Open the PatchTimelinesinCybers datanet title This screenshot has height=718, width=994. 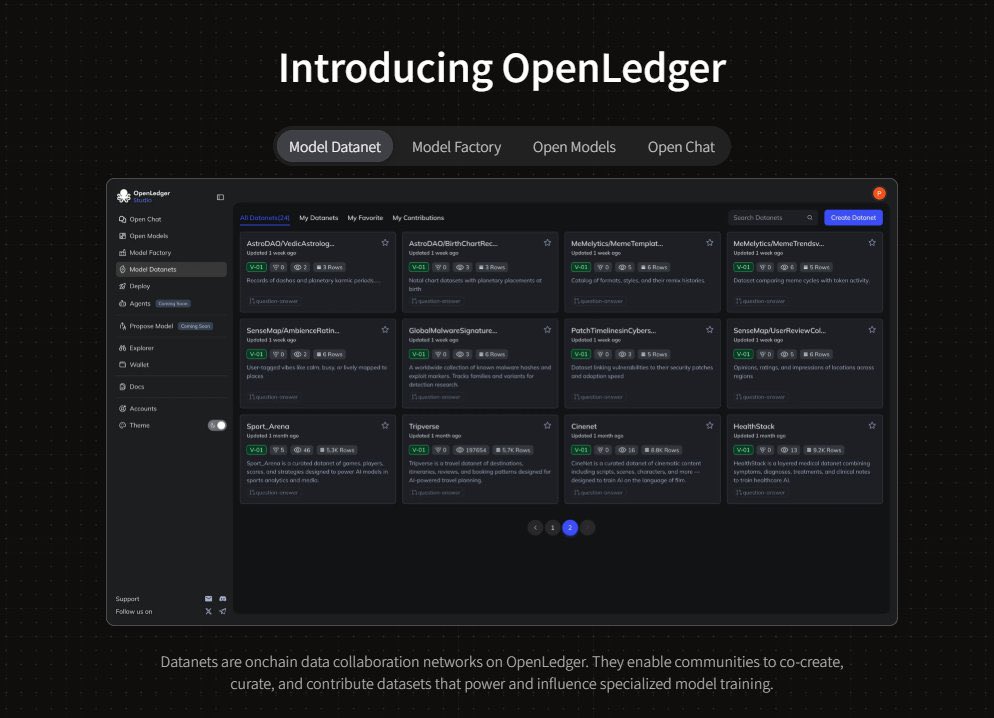point(613,330)
